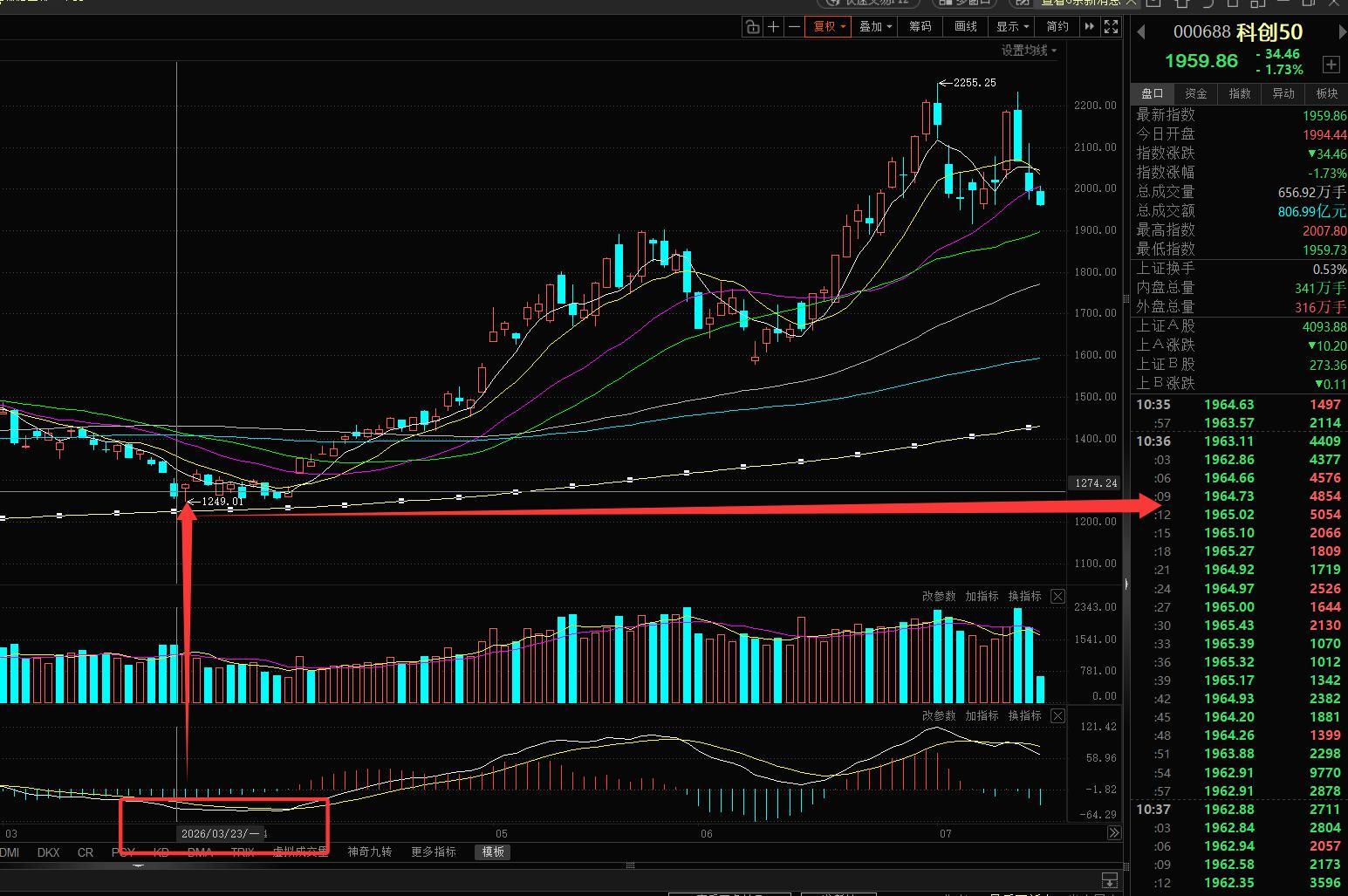Click the 筹码 toolbar button

[920, 27]
